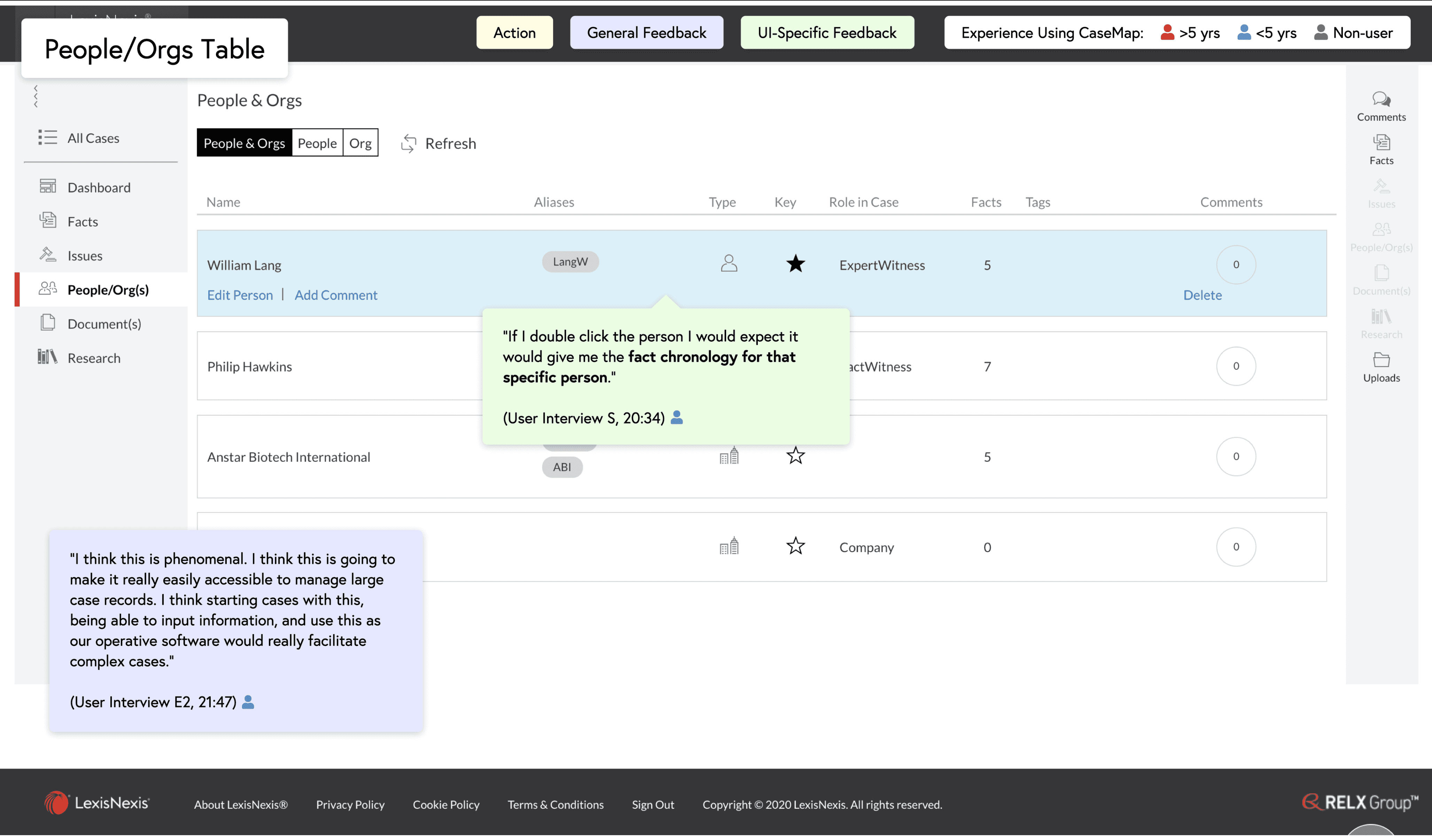Open Dashboard from the sidebar
Viewport: 1432px width, 840px height.
click(x=99, y=188)
